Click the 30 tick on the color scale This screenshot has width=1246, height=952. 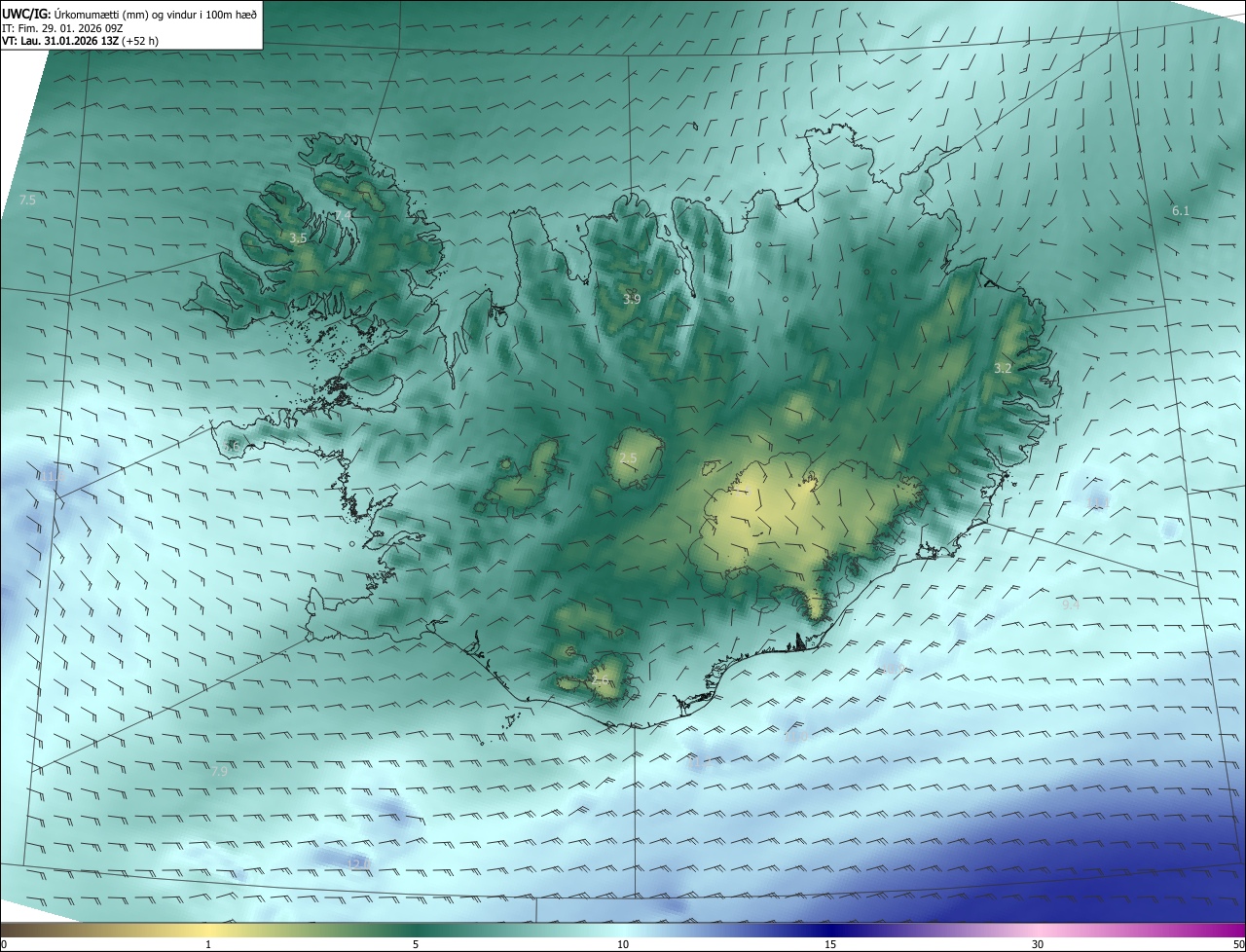point(1038,944)
